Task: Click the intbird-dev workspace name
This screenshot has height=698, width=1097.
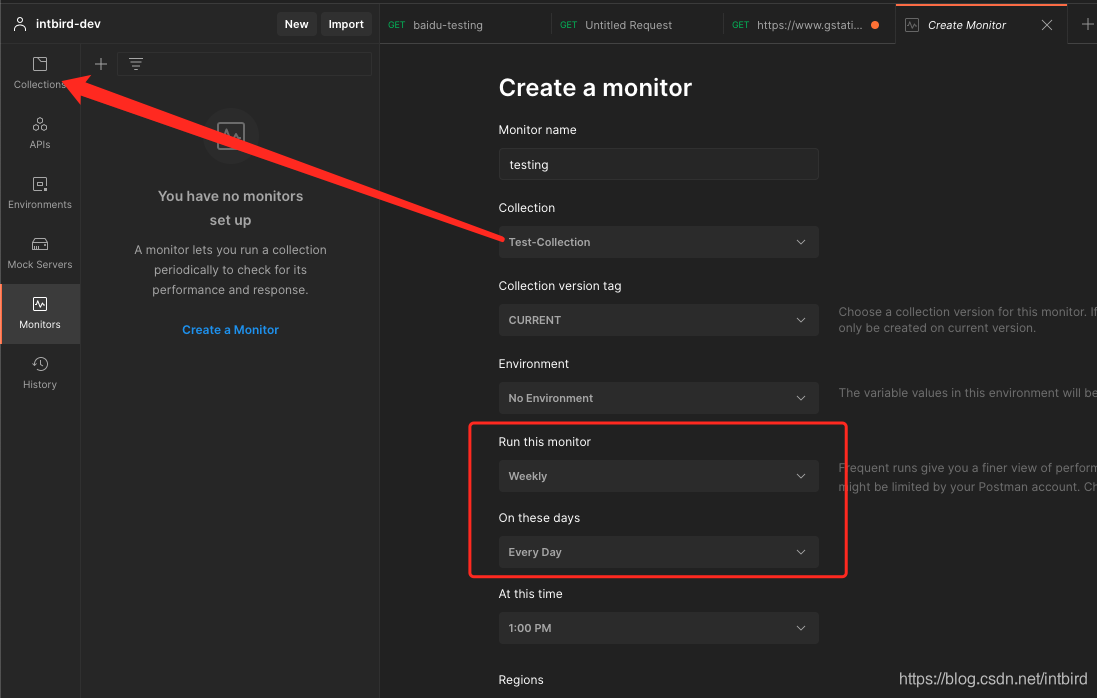Action: point(68,24)
